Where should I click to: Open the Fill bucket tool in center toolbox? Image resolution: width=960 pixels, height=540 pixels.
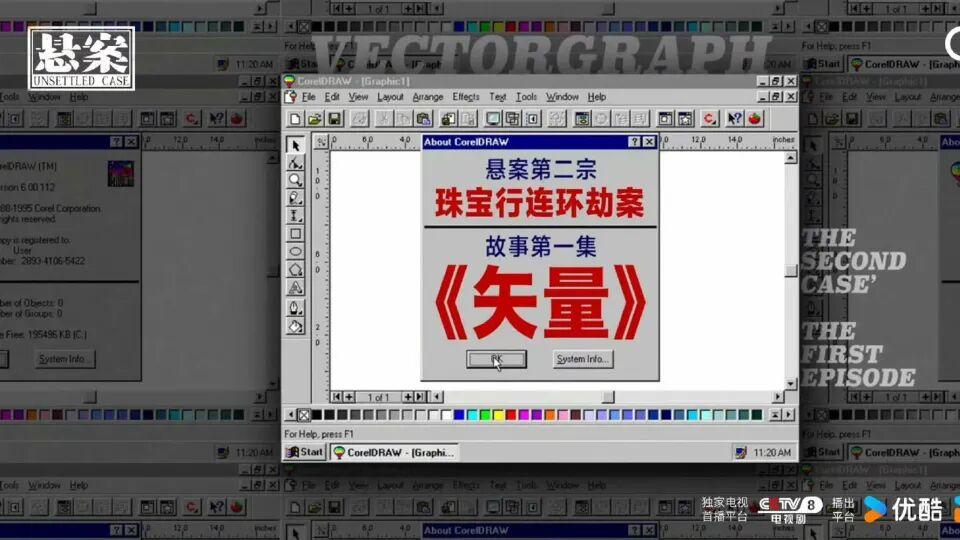295,326
